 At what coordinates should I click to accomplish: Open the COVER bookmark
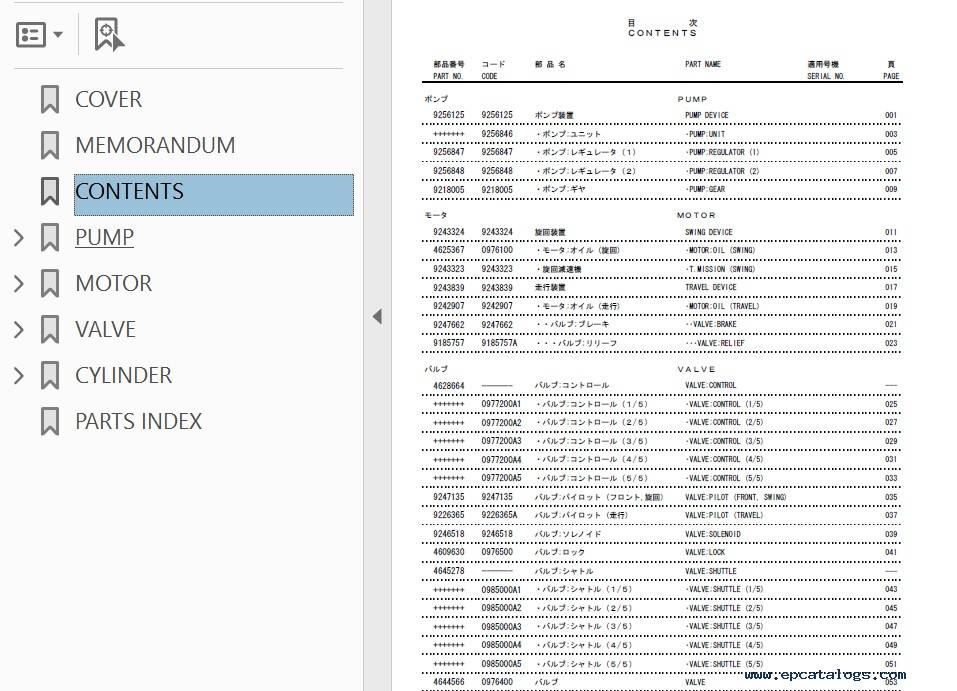109,99
